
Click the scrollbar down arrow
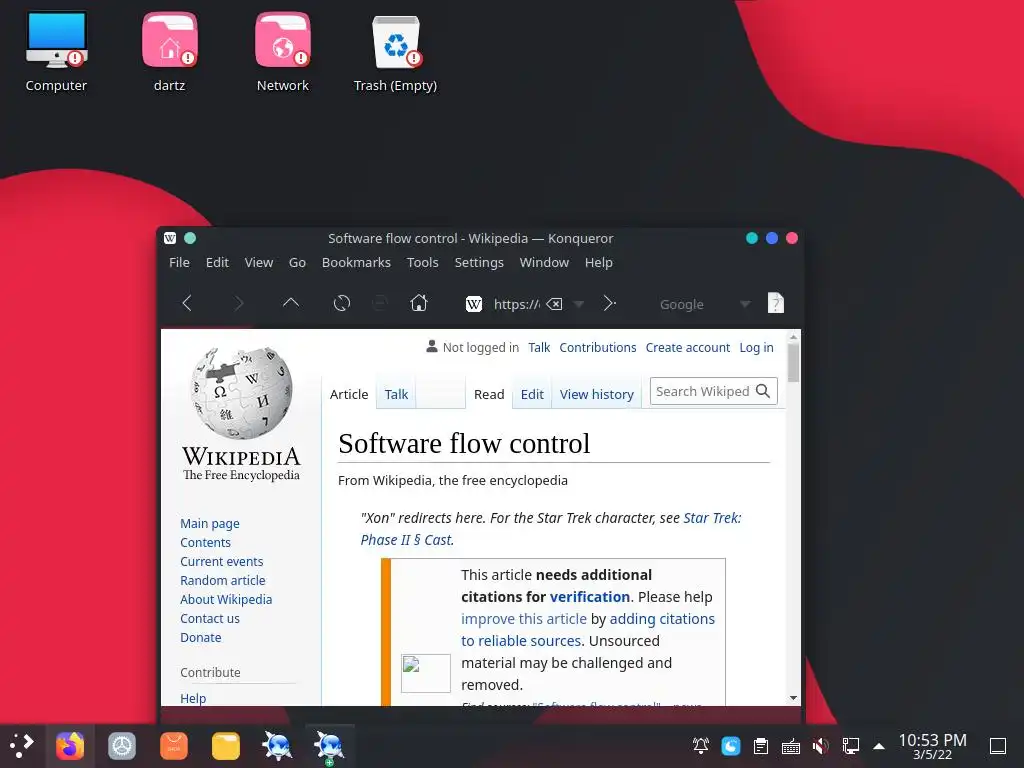coord(793,698)
